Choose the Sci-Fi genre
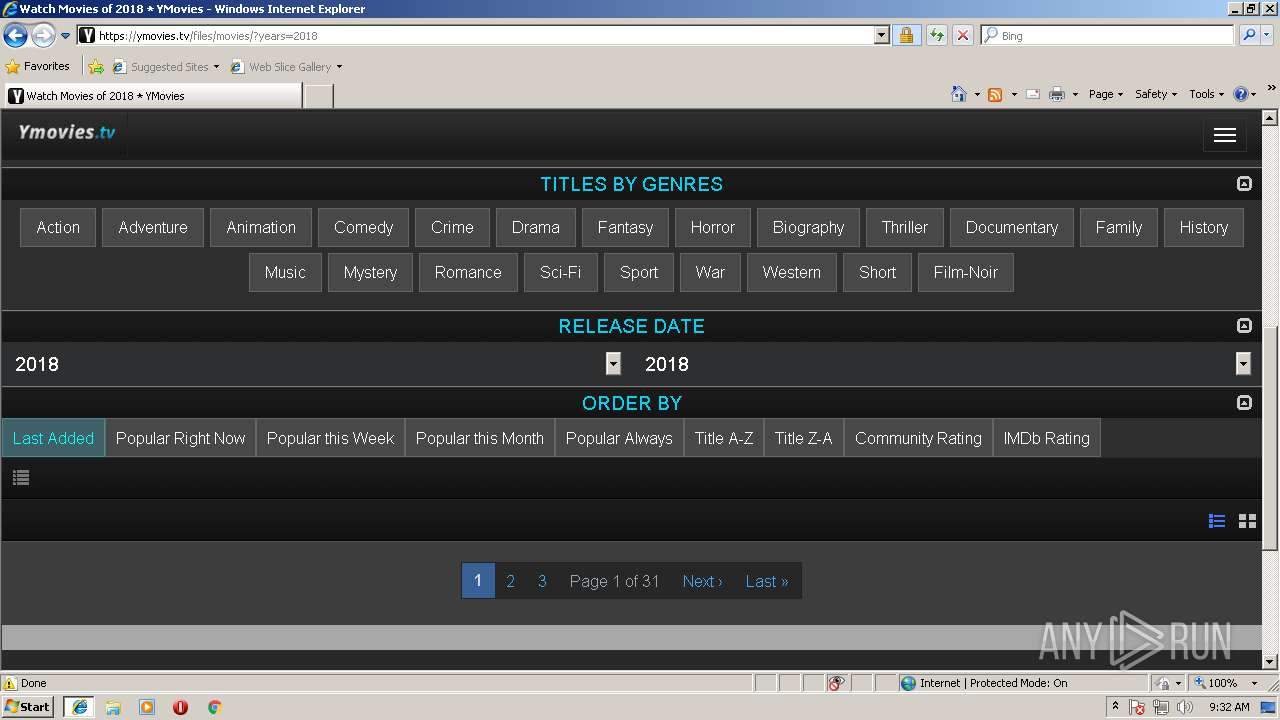Viewport: 1280px width, 720px height. point(561,272)
